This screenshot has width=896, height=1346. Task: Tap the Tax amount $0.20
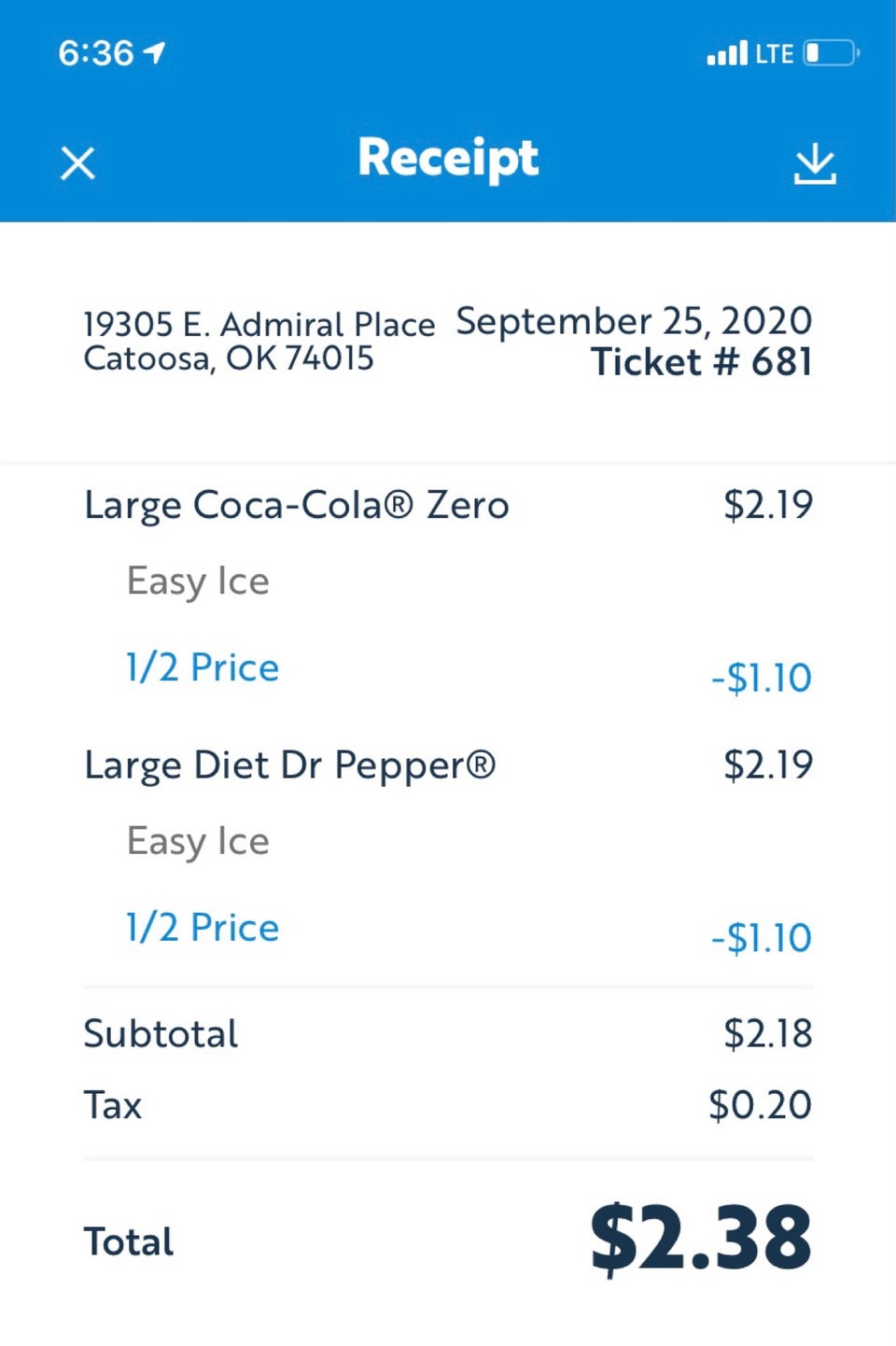tap(760, 1105)
